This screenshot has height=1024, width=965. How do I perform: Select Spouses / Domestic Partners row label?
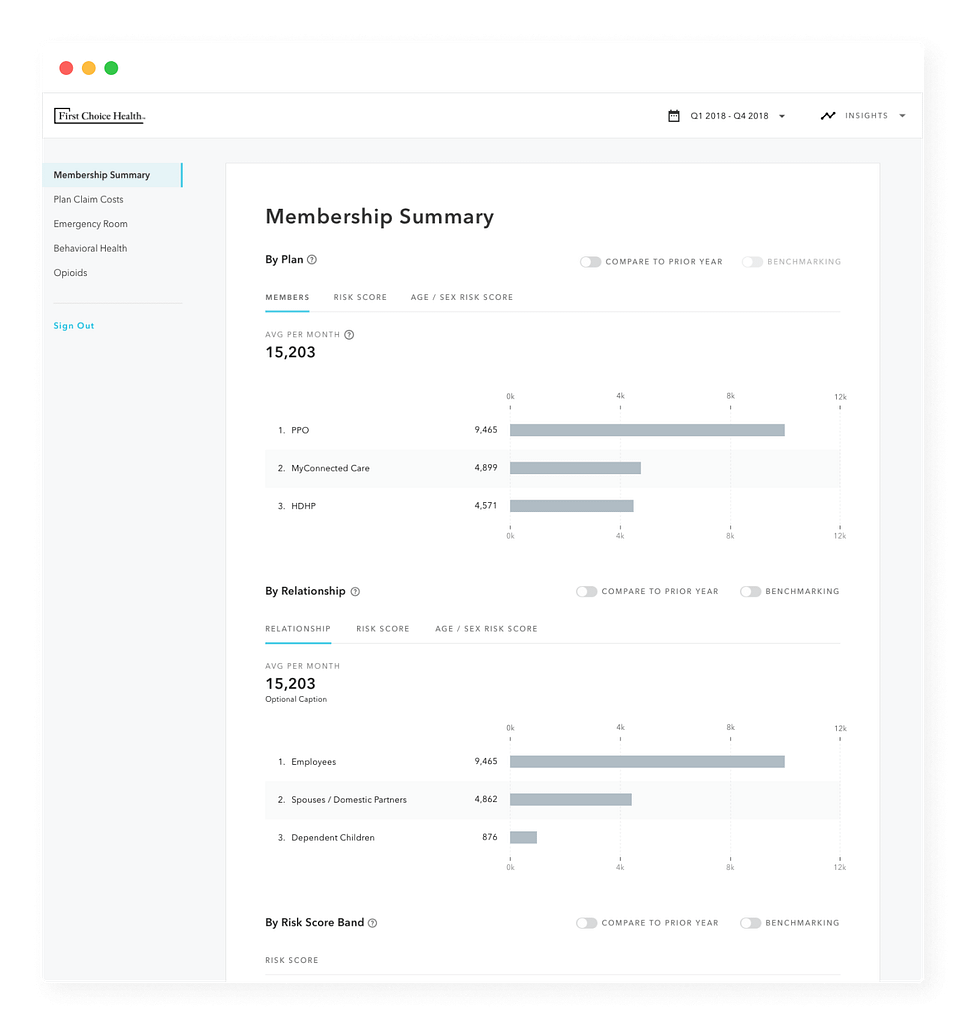click(349, 799)
